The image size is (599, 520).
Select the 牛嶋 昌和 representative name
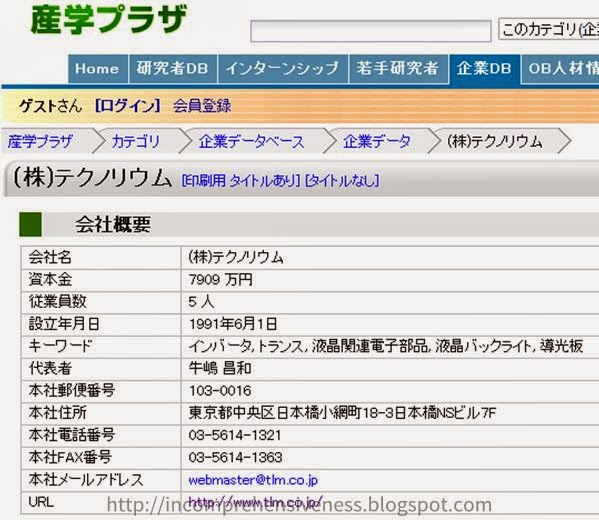point(220,369)
